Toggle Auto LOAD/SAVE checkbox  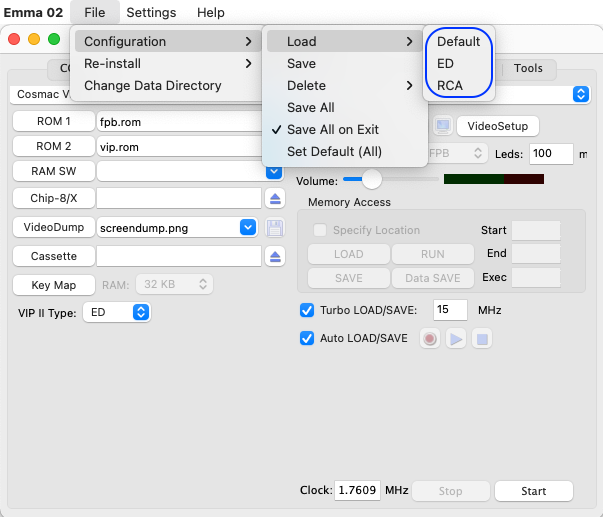point(307,338)
